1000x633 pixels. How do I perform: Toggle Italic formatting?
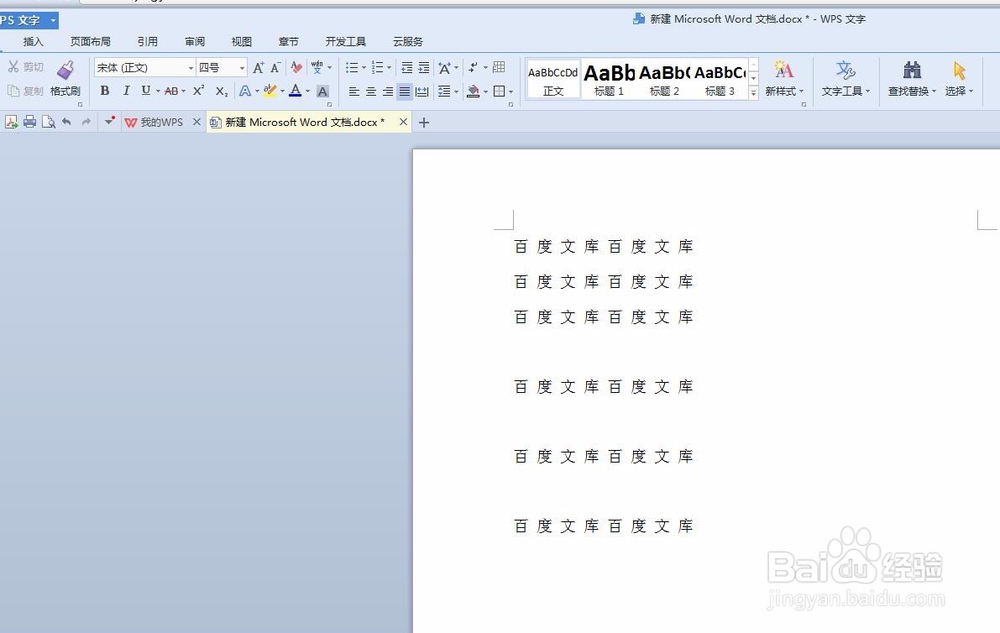click(126, 91)
